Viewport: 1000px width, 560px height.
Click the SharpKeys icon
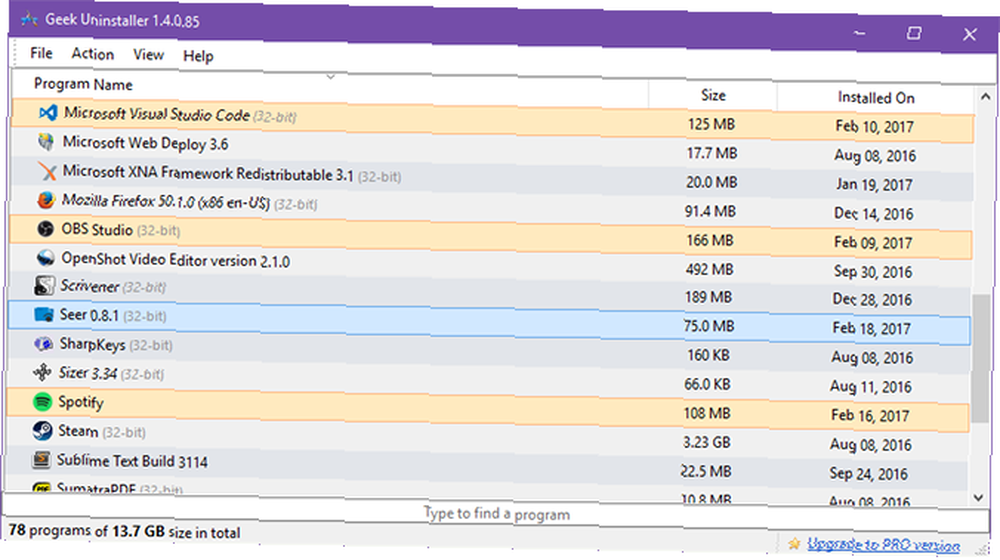43,344
